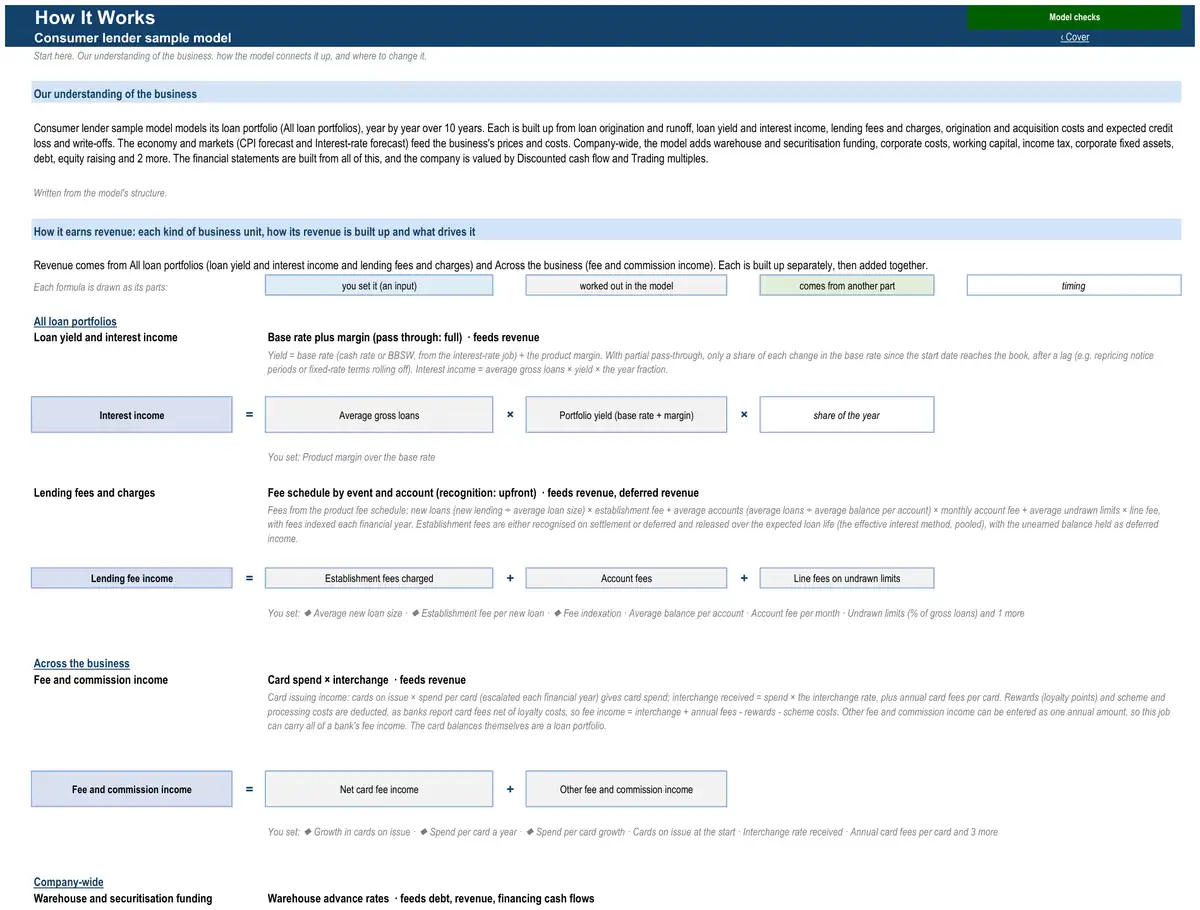
Task: Select the 'Written from the model's structure.' note
Action: [x=100, y=193]
